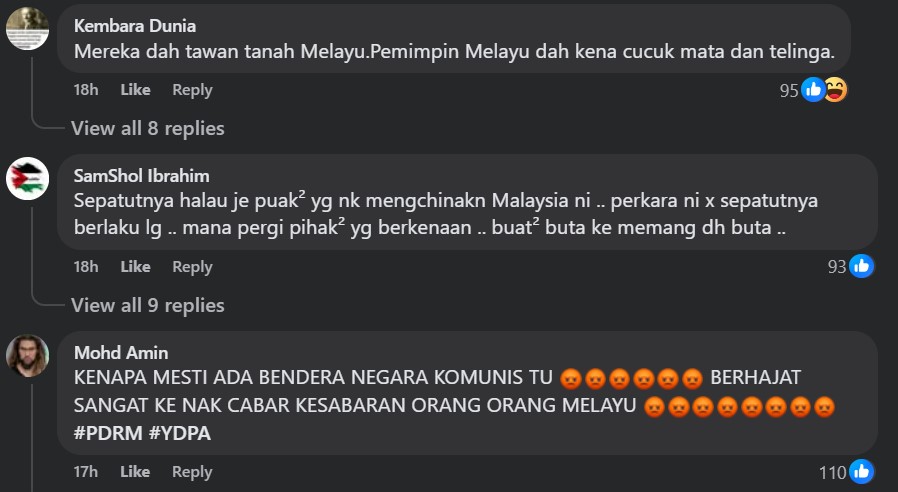The image size is (898, 492).
Task: Click the laughing Haha reaction icon
Action: point(836,90)
